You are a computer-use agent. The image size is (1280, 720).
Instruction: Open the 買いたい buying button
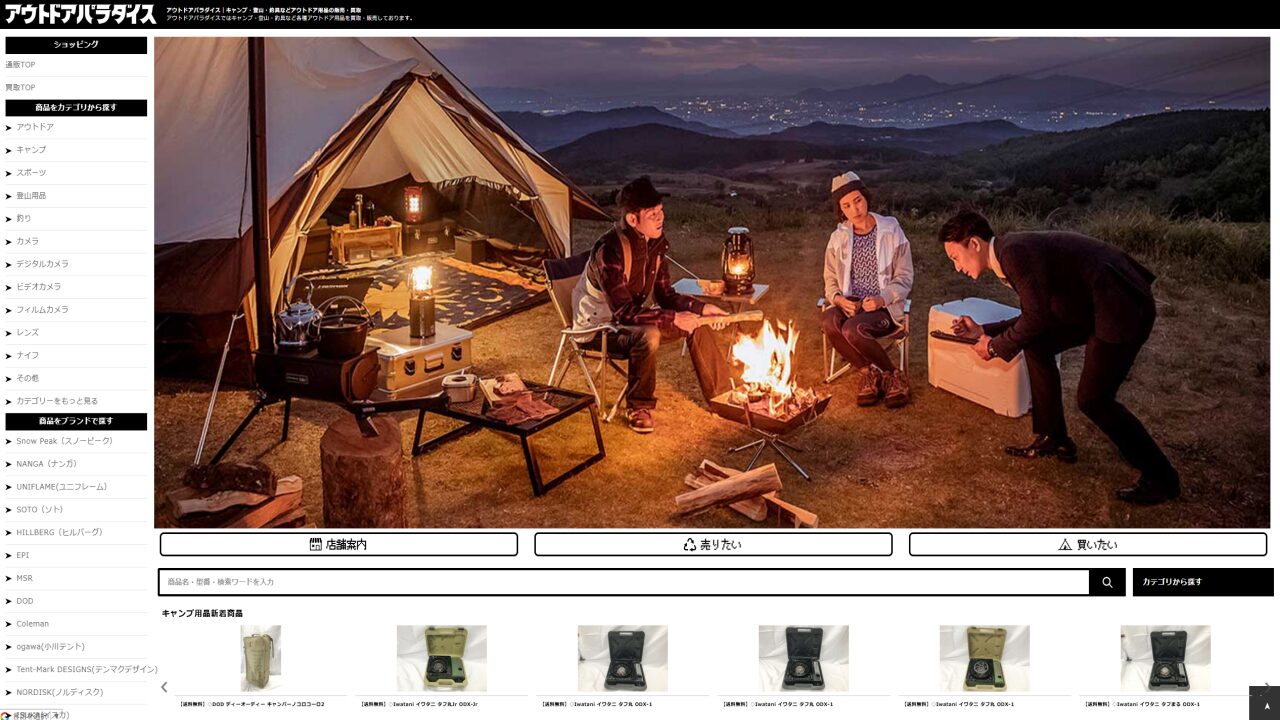pos(1087,544)
